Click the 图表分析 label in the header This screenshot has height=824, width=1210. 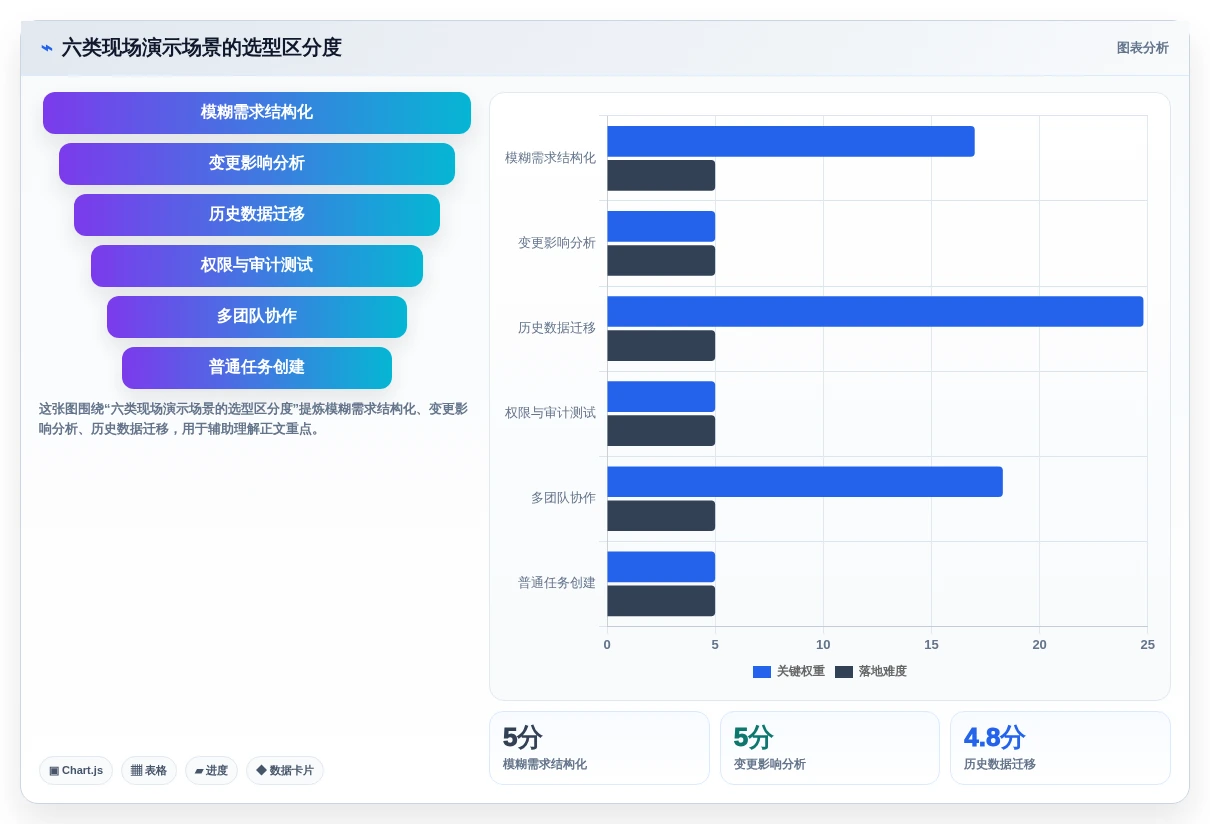[1142, 48]
